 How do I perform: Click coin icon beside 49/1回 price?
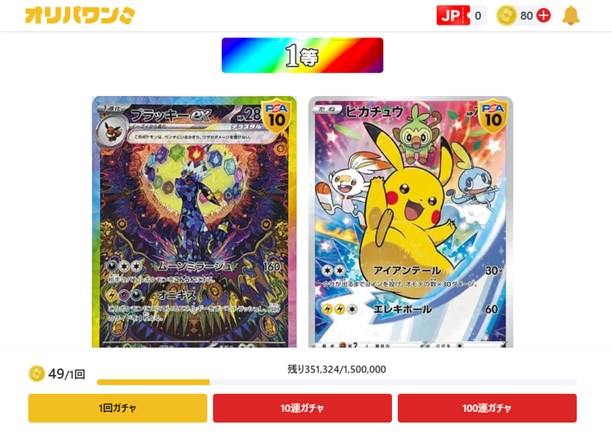coord(37,374)
